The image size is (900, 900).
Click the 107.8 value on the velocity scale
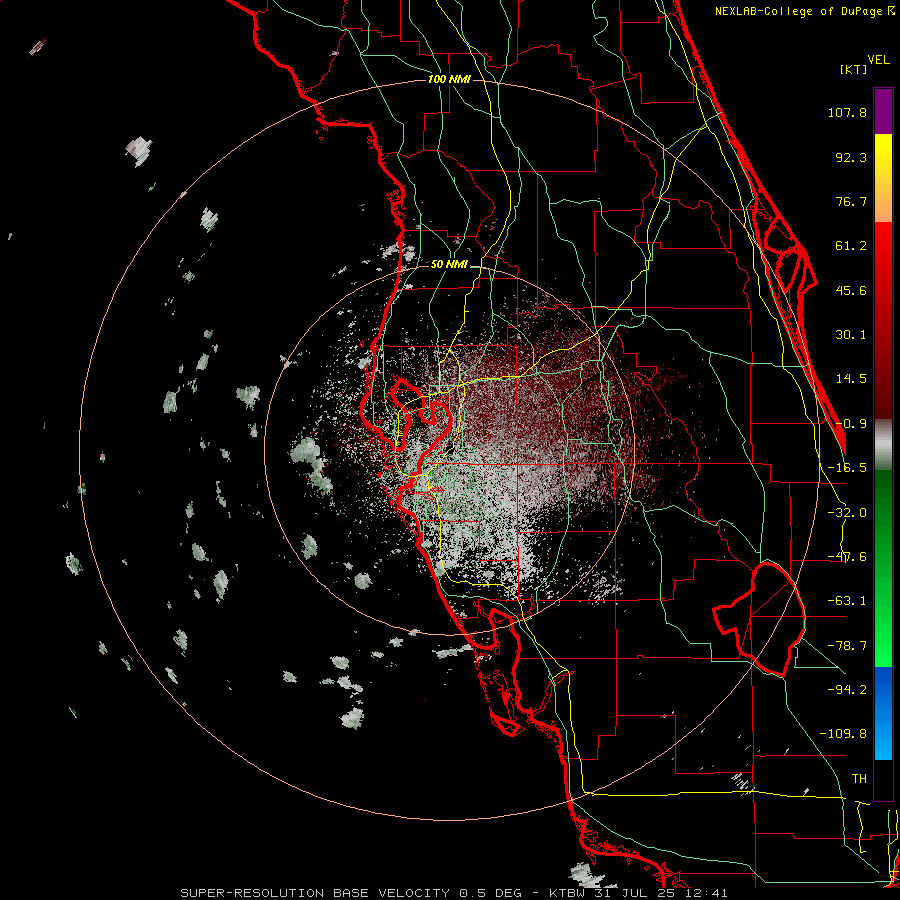(847, 113)
